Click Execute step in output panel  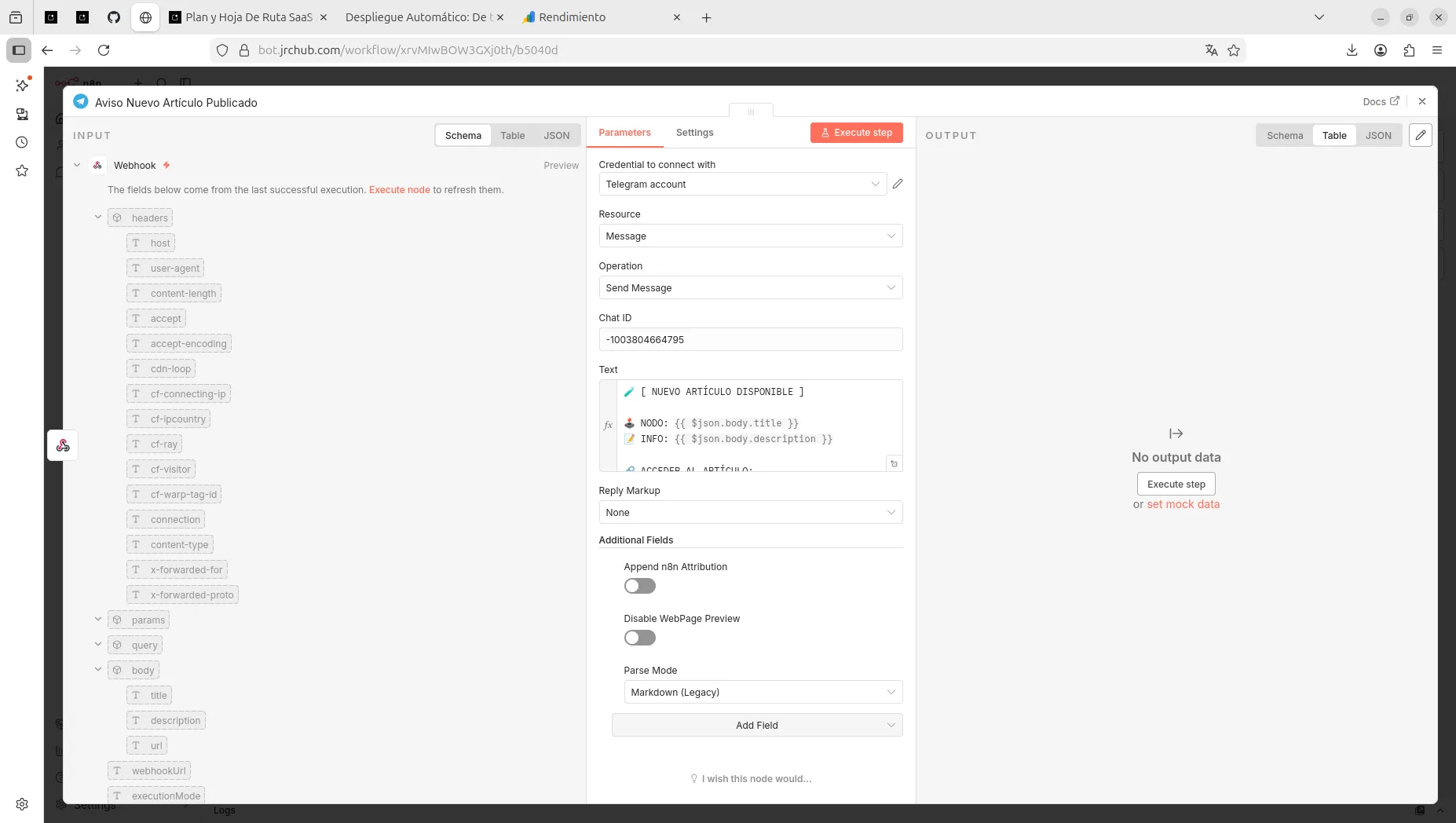pos(1176,484)
